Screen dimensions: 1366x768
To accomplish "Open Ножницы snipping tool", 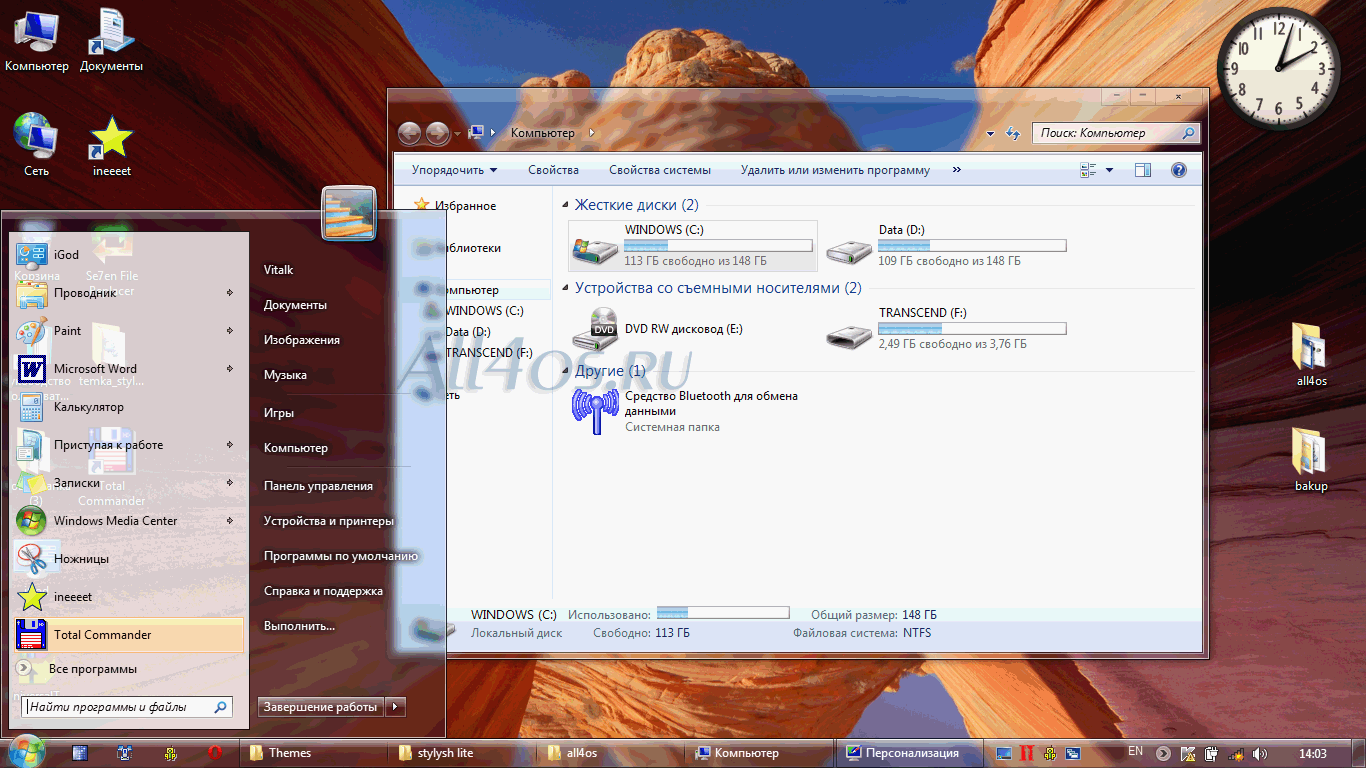I will tap(128, 559).
